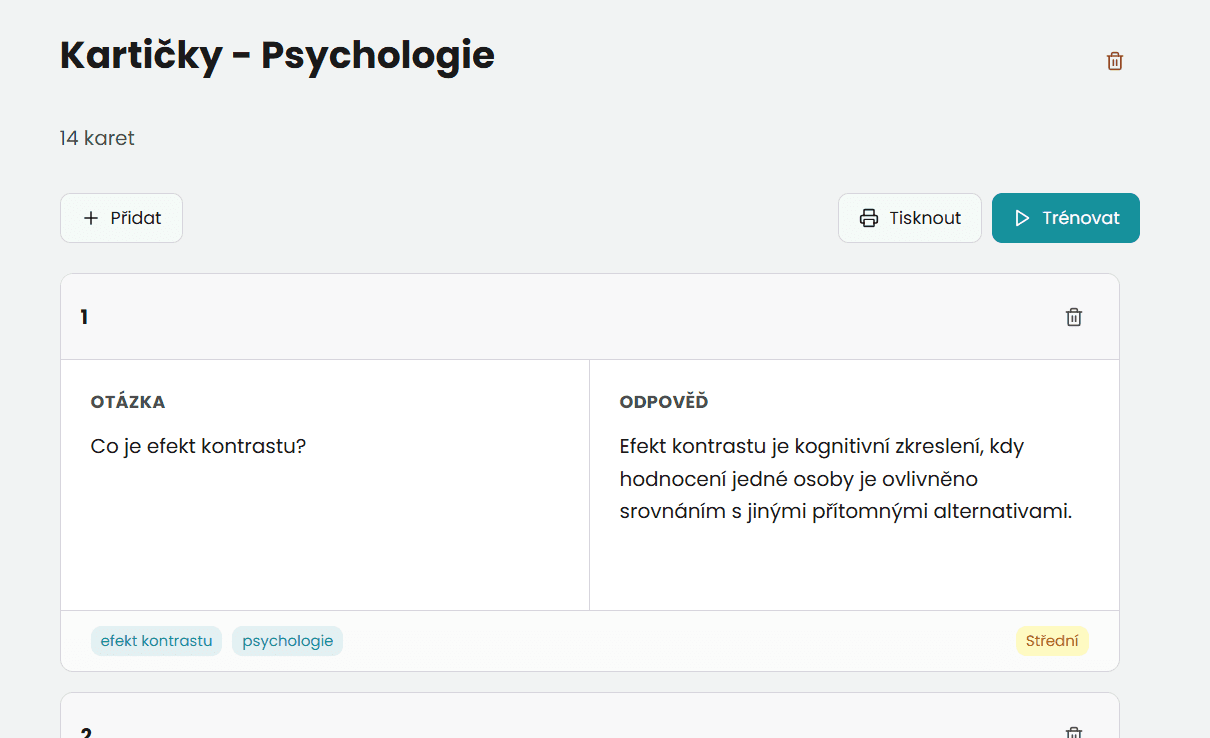
Task: Click the remove icon in card 1 header
Action: (x=1073, y=316)
